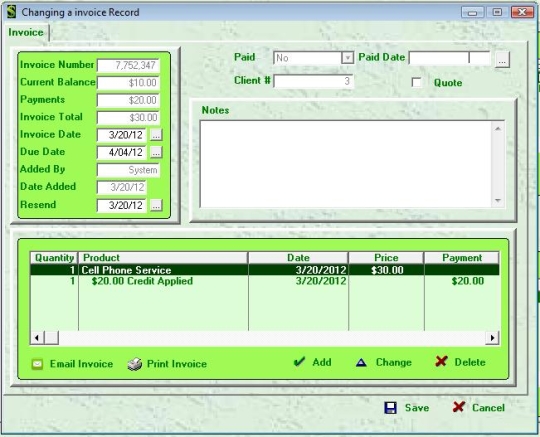Screen dimensions: 540x437
Task: Click the line items left scroll arrow
Action: (37, 338)
